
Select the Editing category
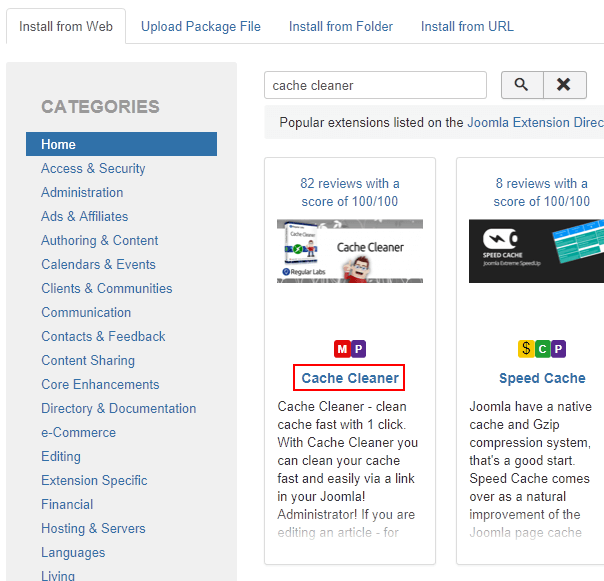point(61,456)
